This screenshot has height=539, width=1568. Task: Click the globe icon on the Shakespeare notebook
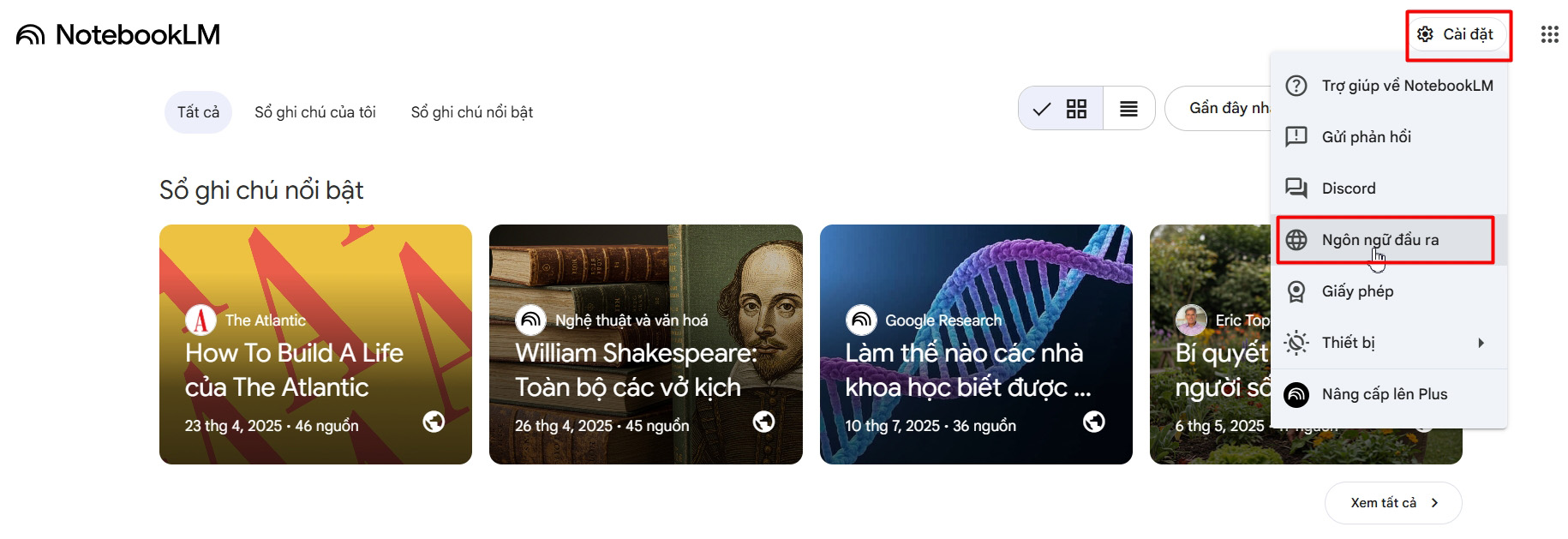click(763, 422)
